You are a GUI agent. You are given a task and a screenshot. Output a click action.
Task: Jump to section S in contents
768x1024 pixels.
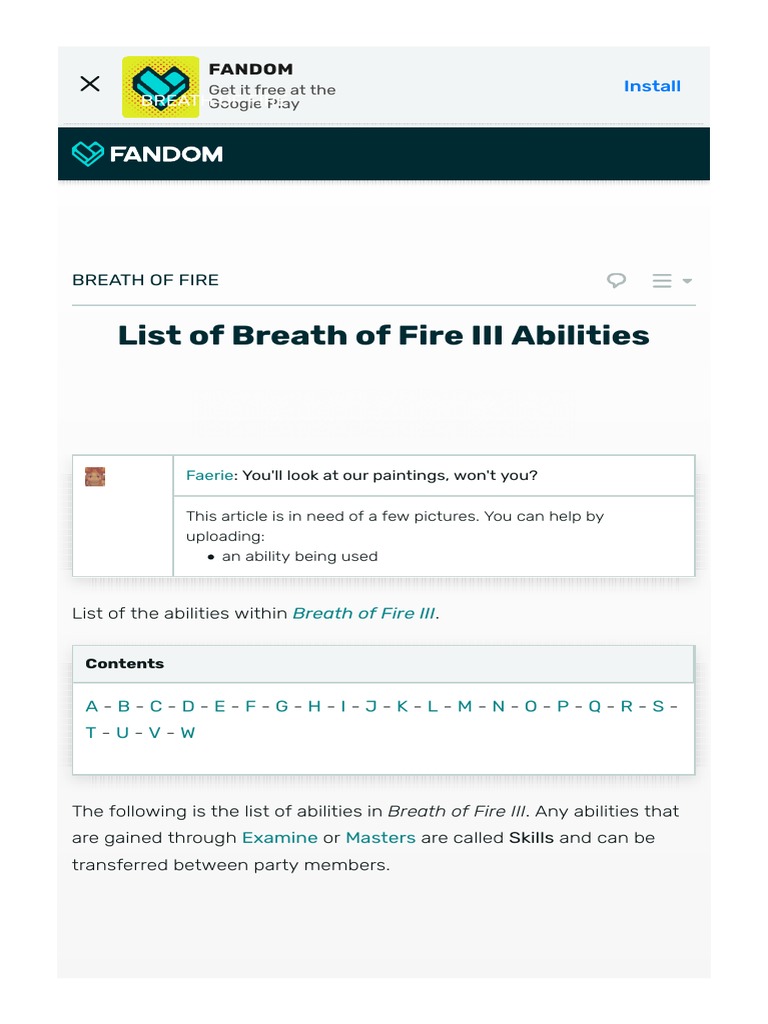coord(658,706)
